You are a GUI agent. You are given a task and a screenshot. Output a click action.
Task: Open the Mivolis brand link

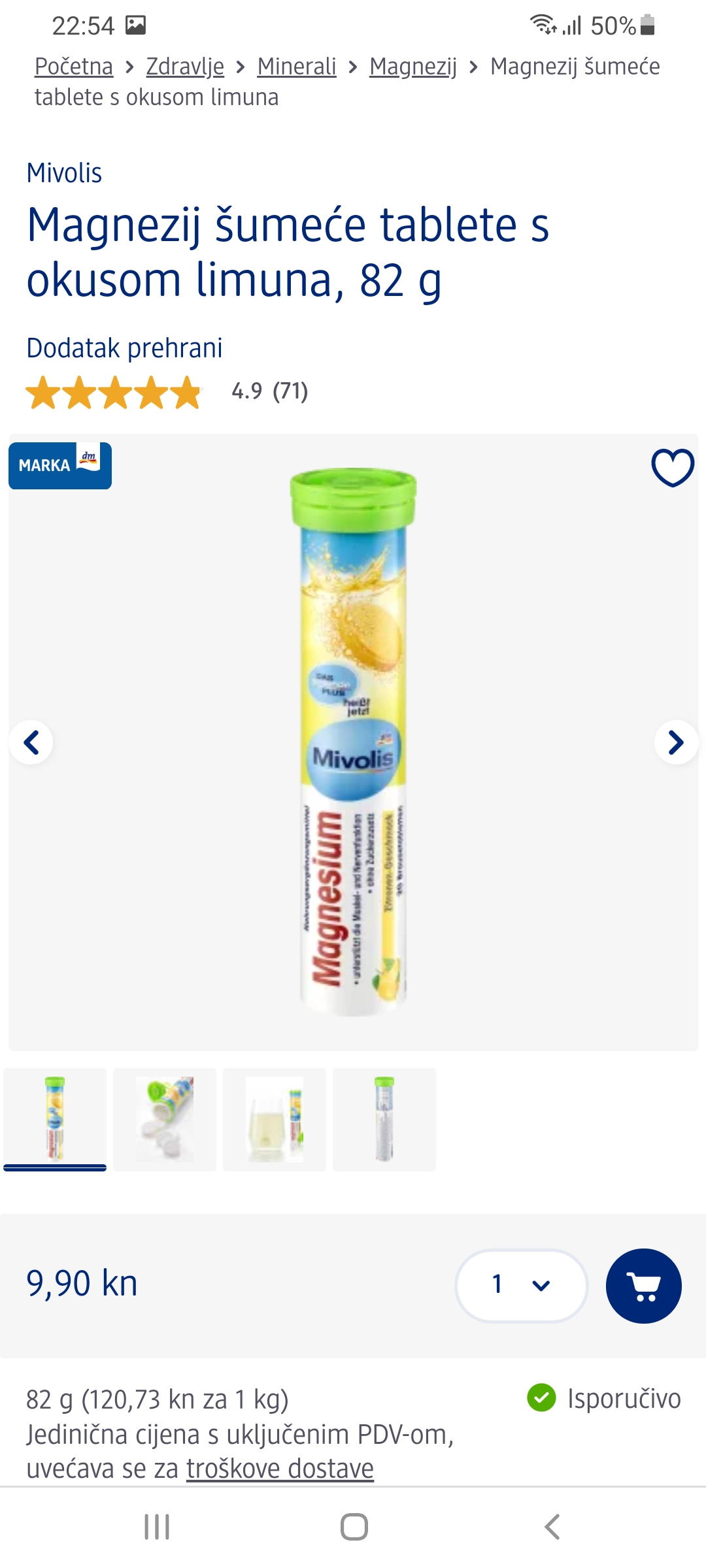(x=64, y=173)
